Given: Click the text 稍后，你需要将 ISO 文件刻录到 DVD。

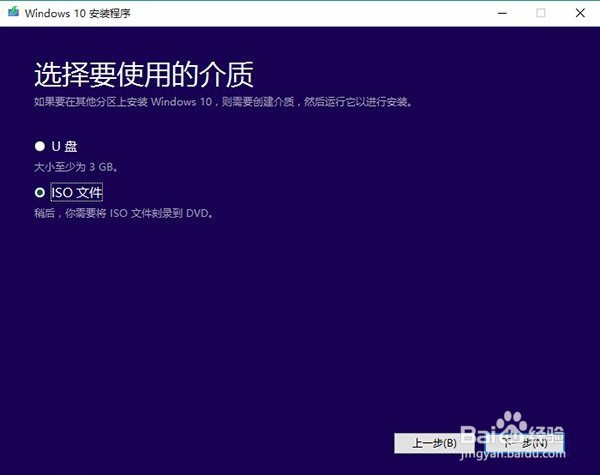Looking at the screenshot, I should (124, 213).
